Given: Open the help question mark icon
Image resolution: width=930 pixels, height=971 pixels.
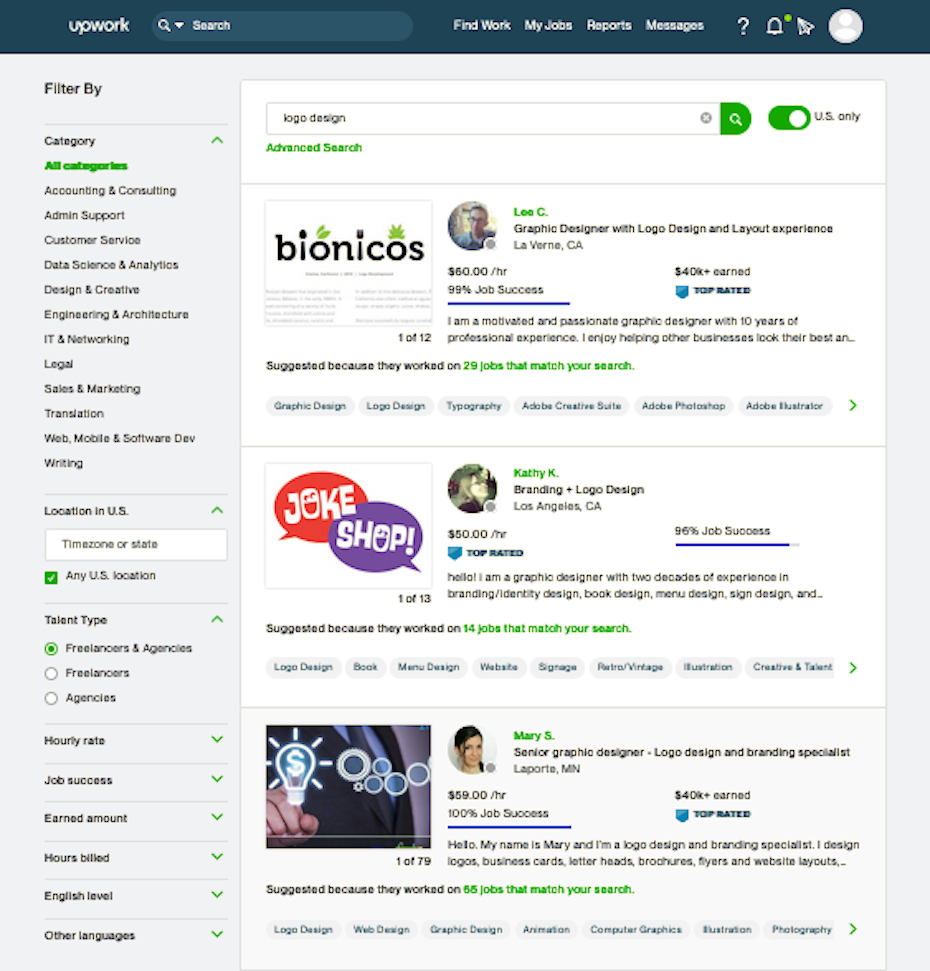Looking at the screenshot, I should coord(742,26).
